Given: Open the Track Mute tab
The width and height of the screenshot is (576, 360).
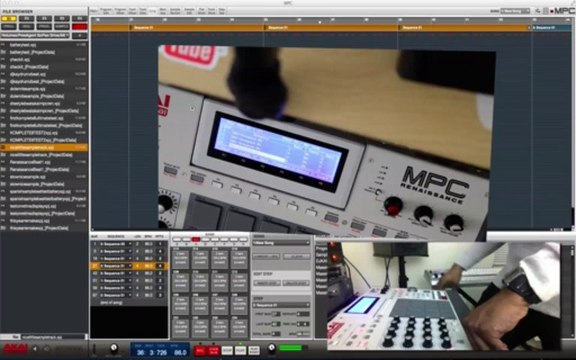Looking at the screenshot, I should (x=212, y=11).
